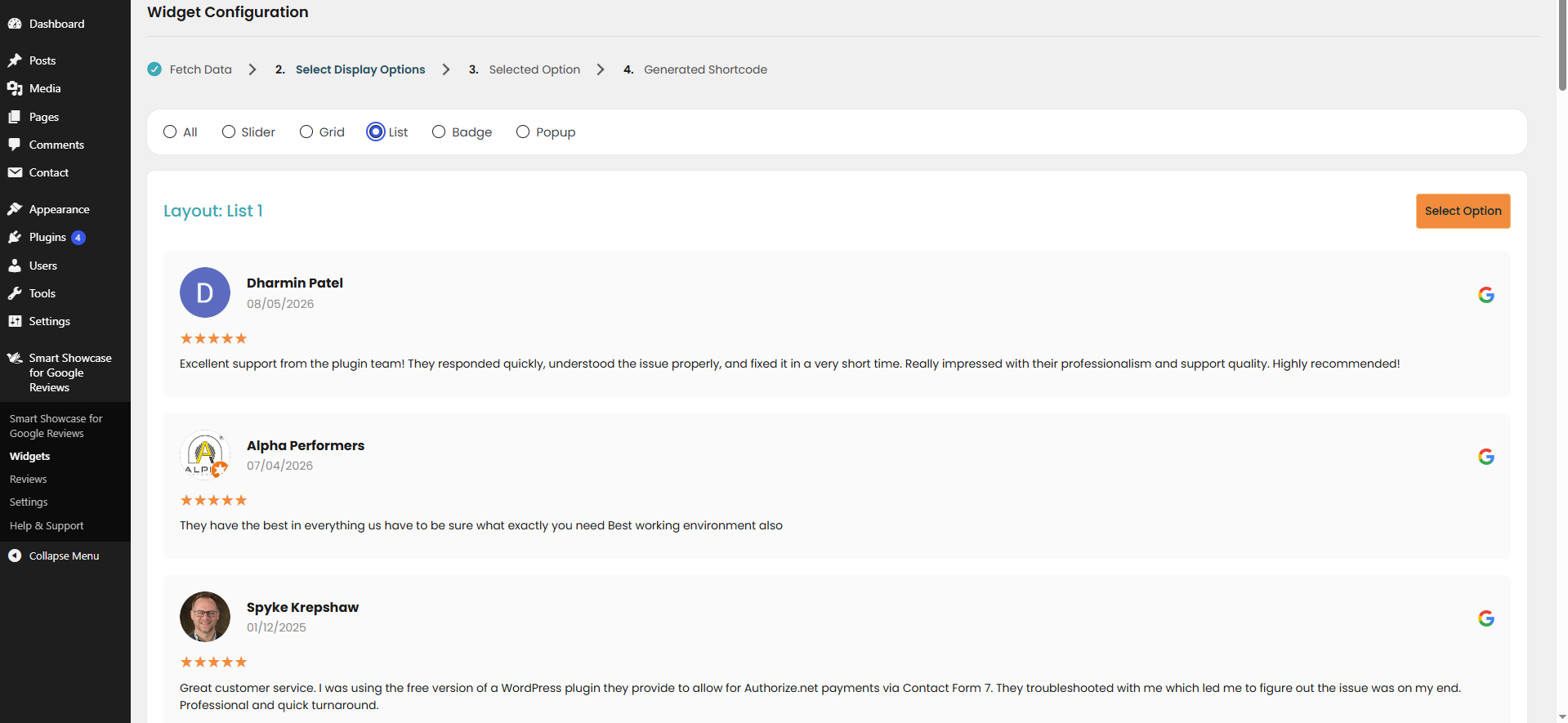Image resolution: width=1568 pixels, height=723 pixels.
Task: Select the Badge display radio button
Action: click(439, 132)
